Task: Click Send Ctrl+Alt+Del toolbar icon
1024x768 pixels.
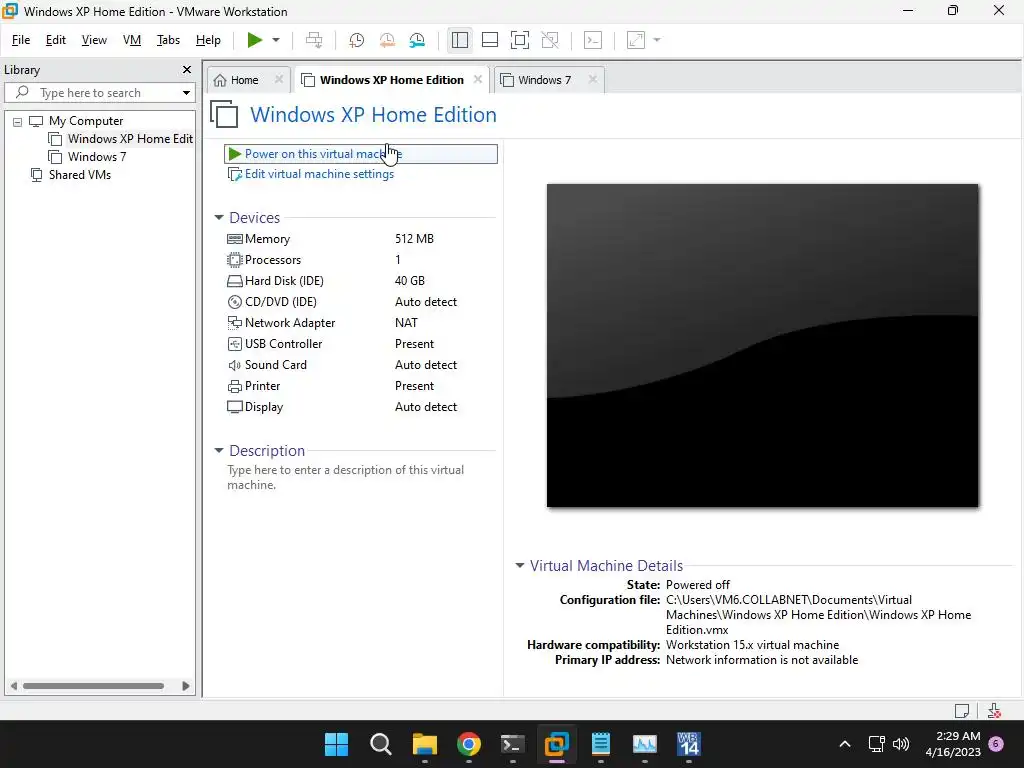Action: point(314,40)
